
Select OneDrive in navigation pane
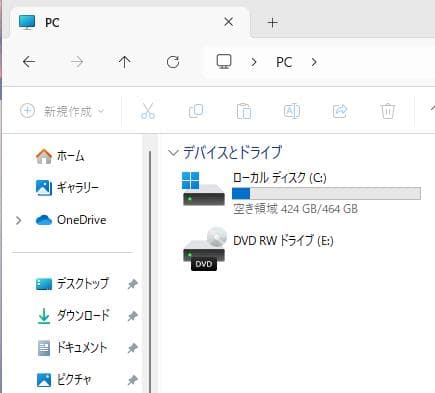point(81,220)
